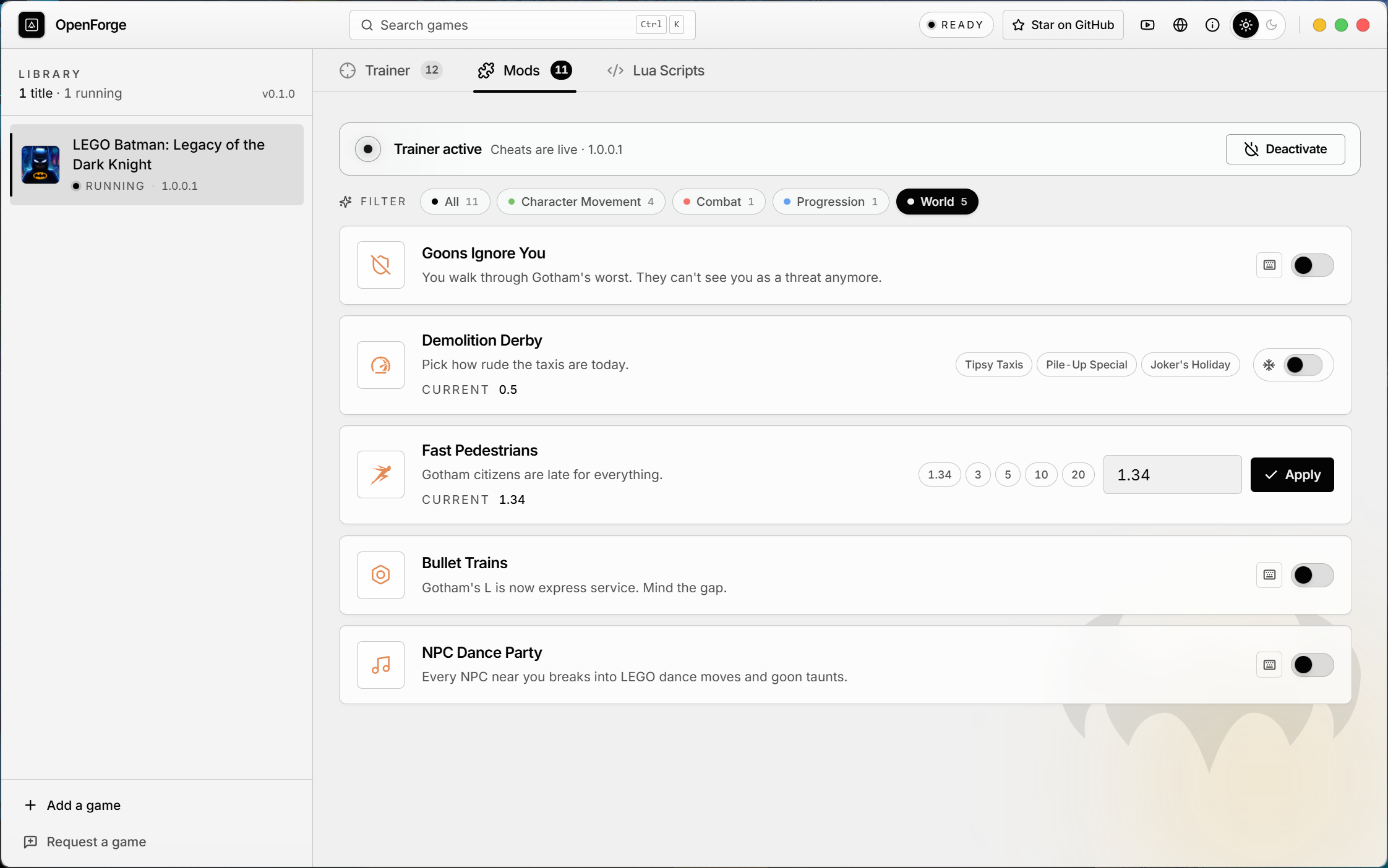Switch to the Mods tab
The width and height of the screenshot is (1388, 868).
(525, 70)
